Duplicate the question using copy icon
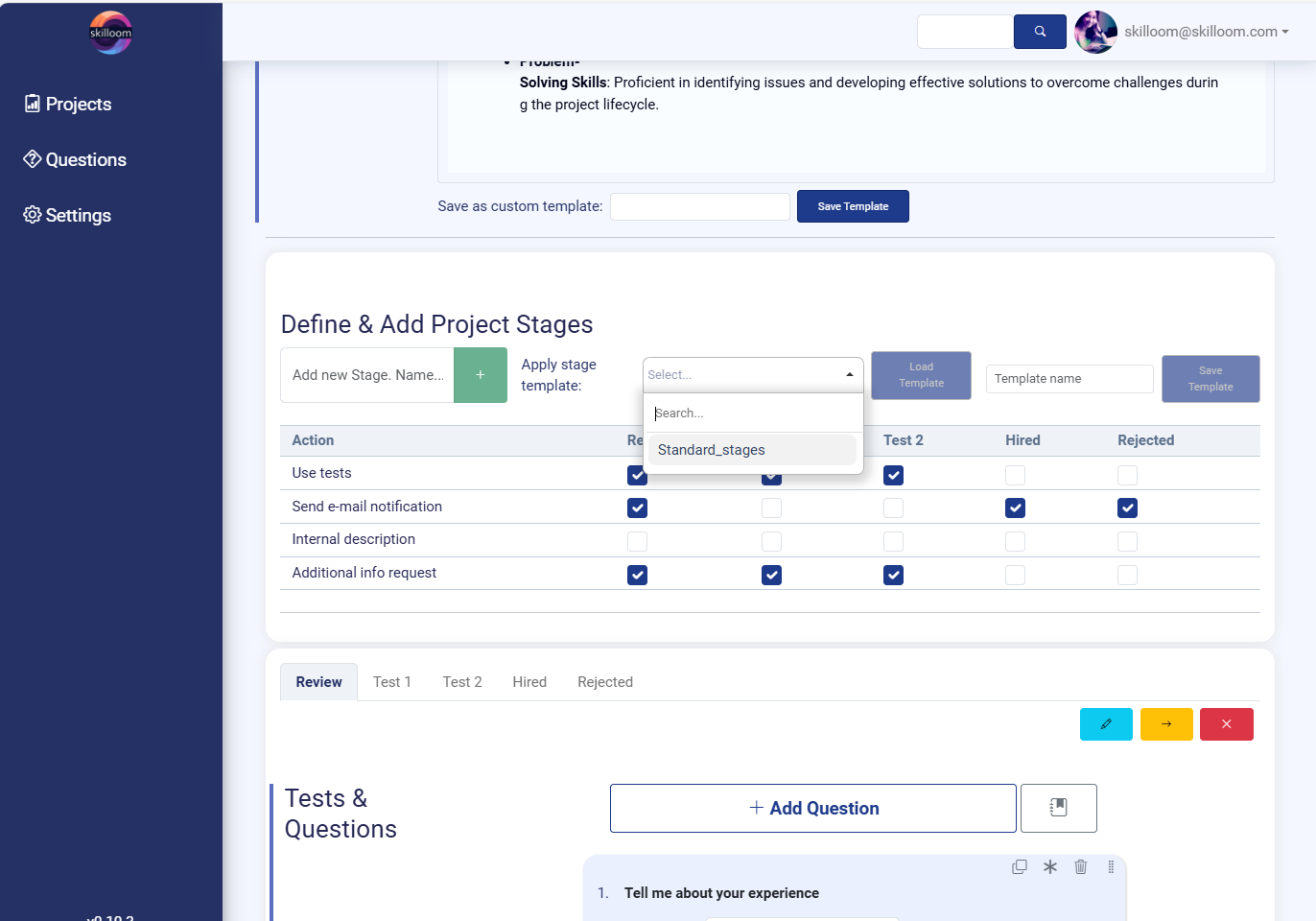This screenshot has height=921, width=1316. tap(1019, 867)
